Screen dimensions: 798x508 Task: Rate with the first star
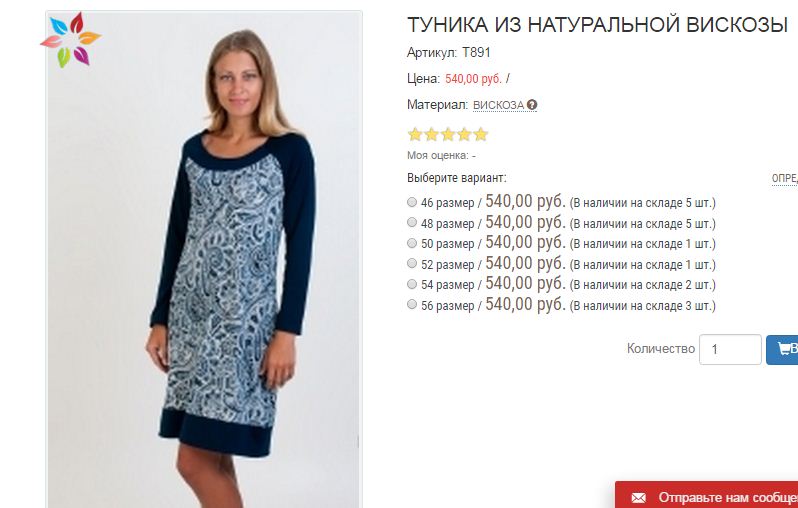coord(415,134)
